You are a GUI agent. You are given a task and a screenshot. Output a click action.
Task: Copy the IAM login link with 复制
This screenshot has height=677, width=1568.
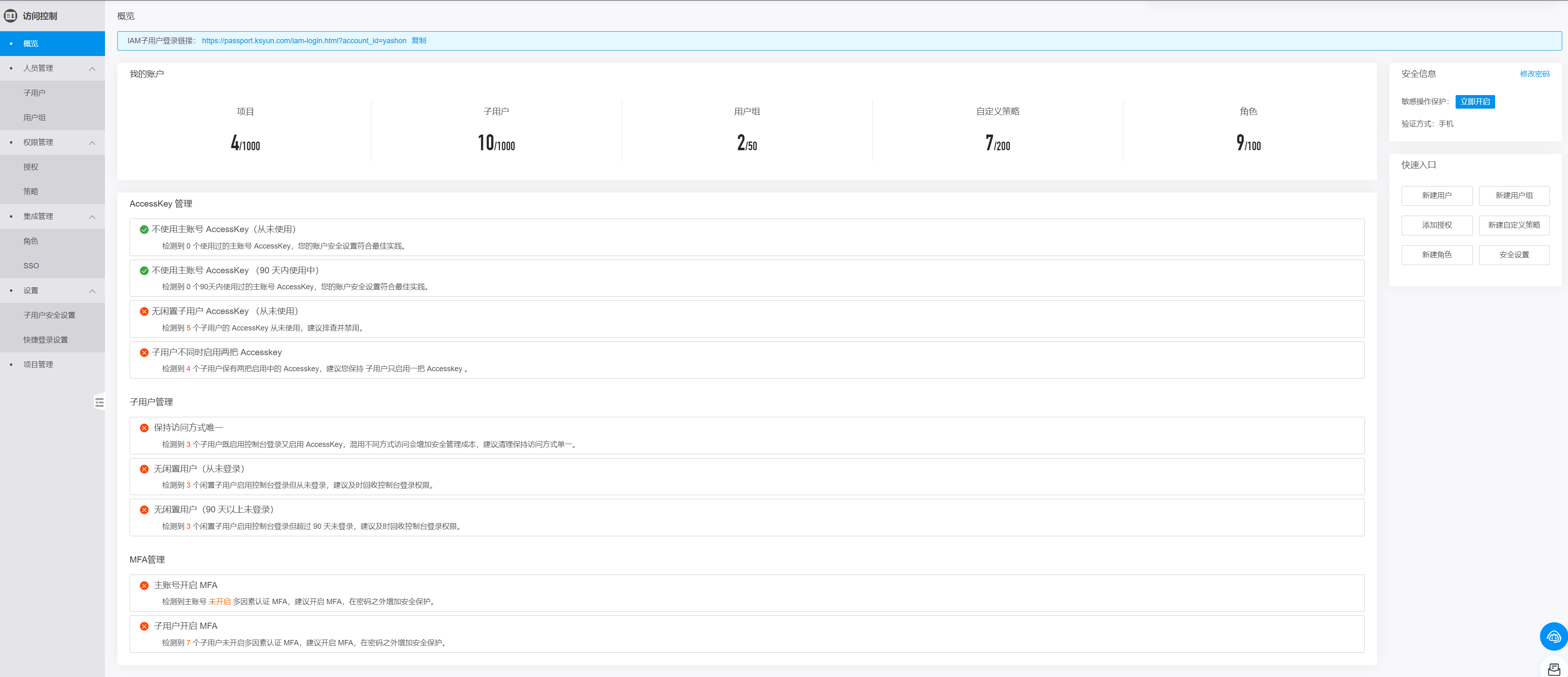pyautogui.click(x=418, y=41)
